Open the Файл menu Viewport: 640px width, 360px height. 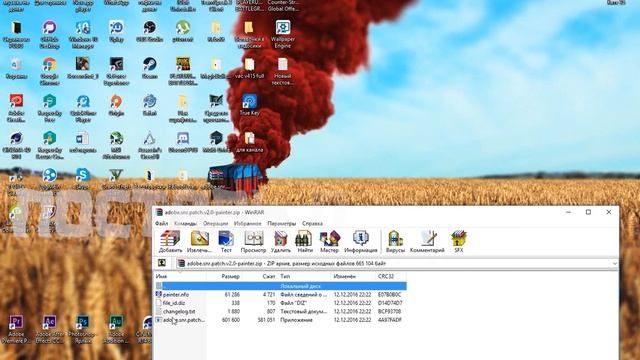pos(162,224)
